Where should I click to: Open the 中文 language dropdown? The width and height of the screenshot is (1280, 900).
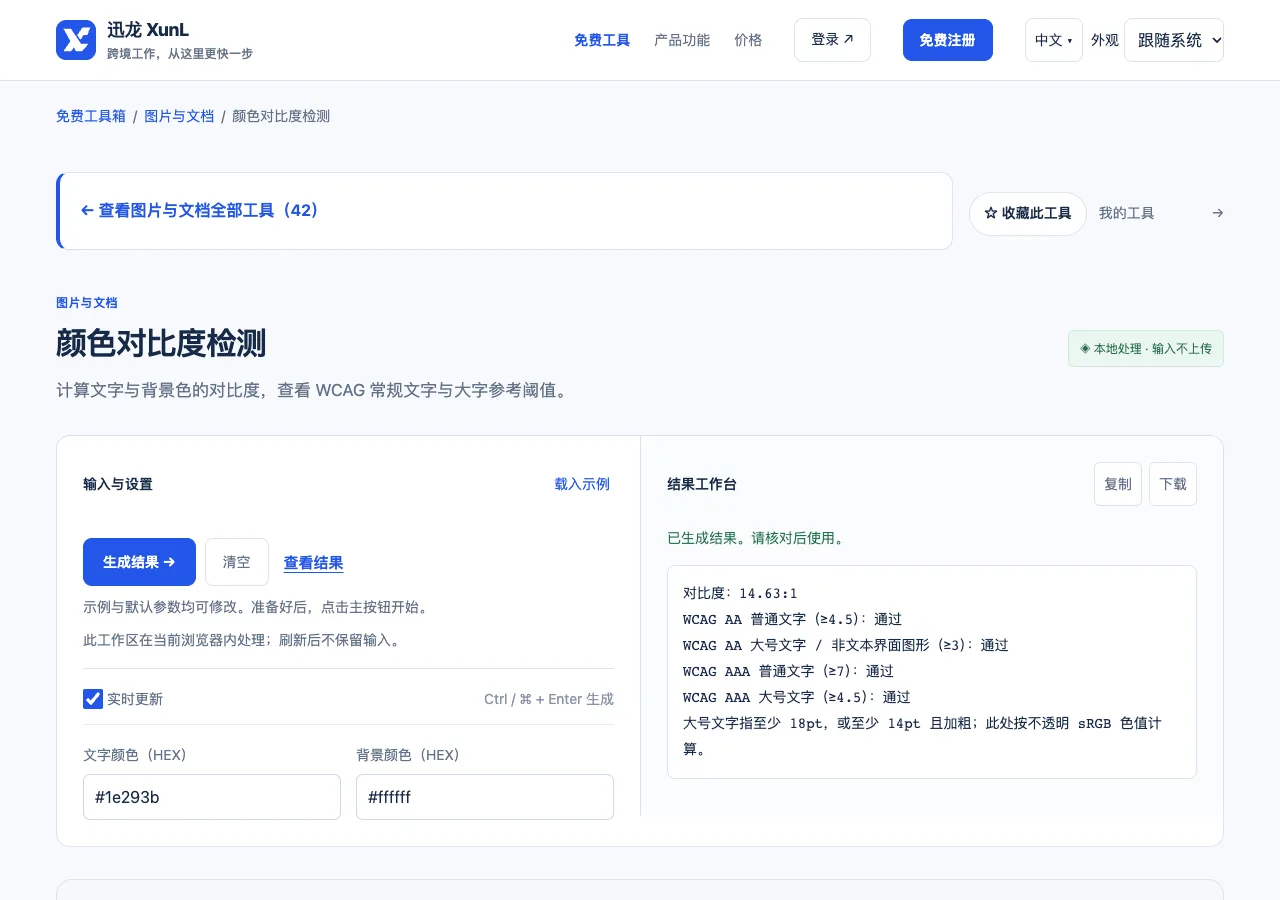point(1053,40)
